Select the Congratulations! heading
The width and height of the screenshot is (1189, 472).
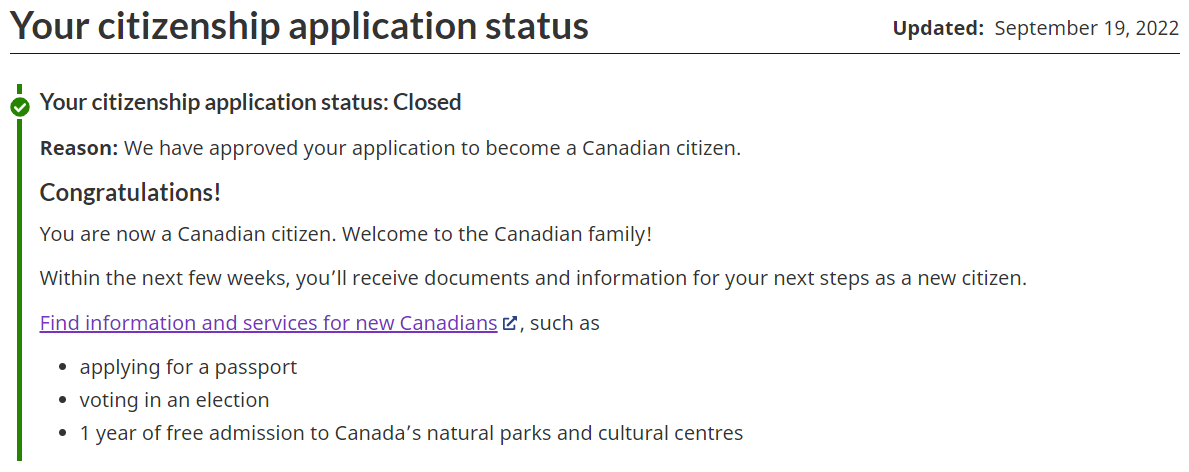tap(130, 192)
